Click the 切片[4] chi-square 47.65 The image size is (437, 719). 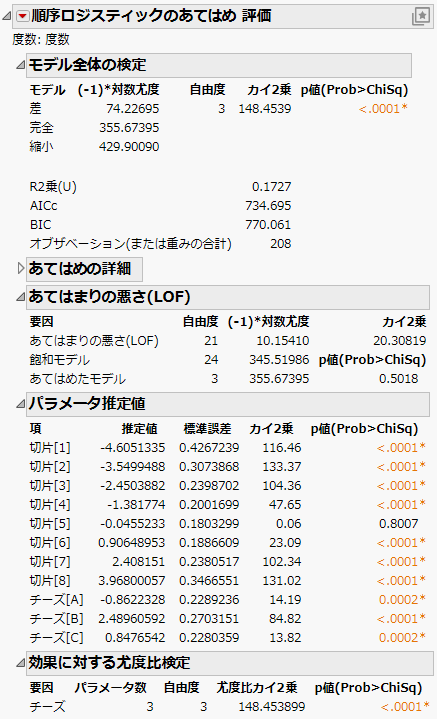(285, 505)
